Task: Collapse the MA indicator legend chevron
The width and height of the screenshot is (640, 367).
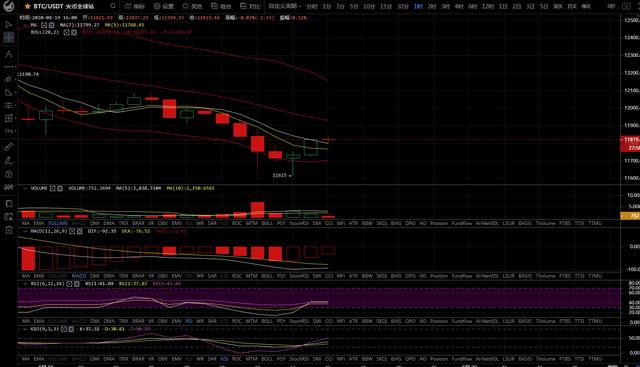Action: pos(25,25)
